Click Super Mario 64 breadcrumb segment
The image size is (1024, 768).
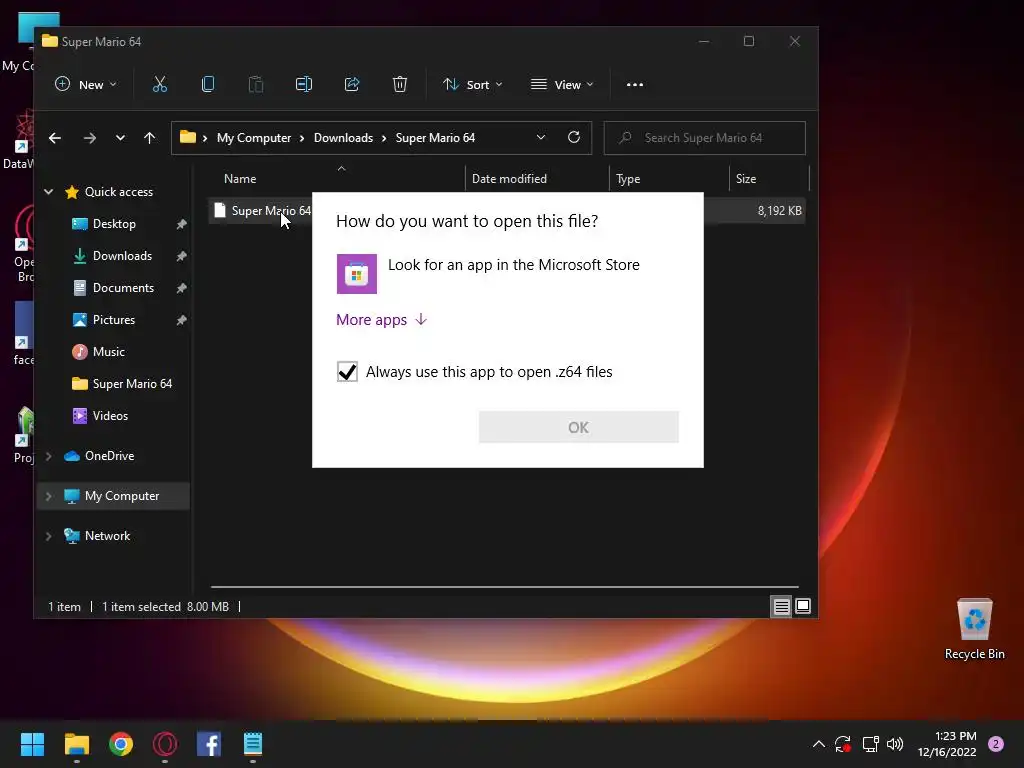click(x=436, y=138)
